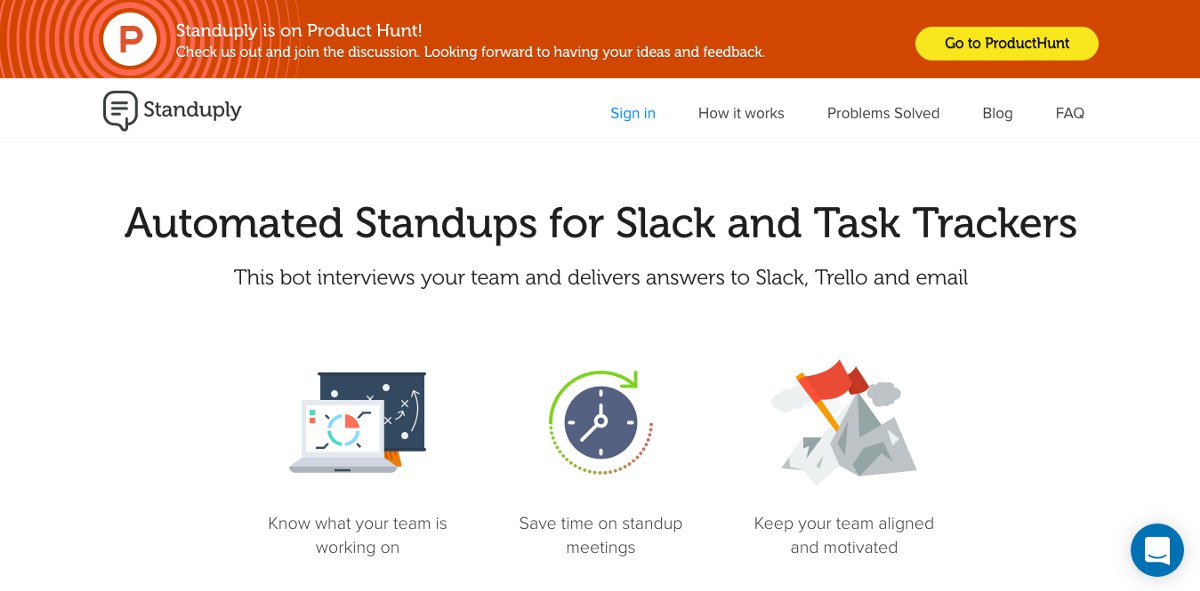Click the Product Hunt P logo icon

[x=131, y=40]
